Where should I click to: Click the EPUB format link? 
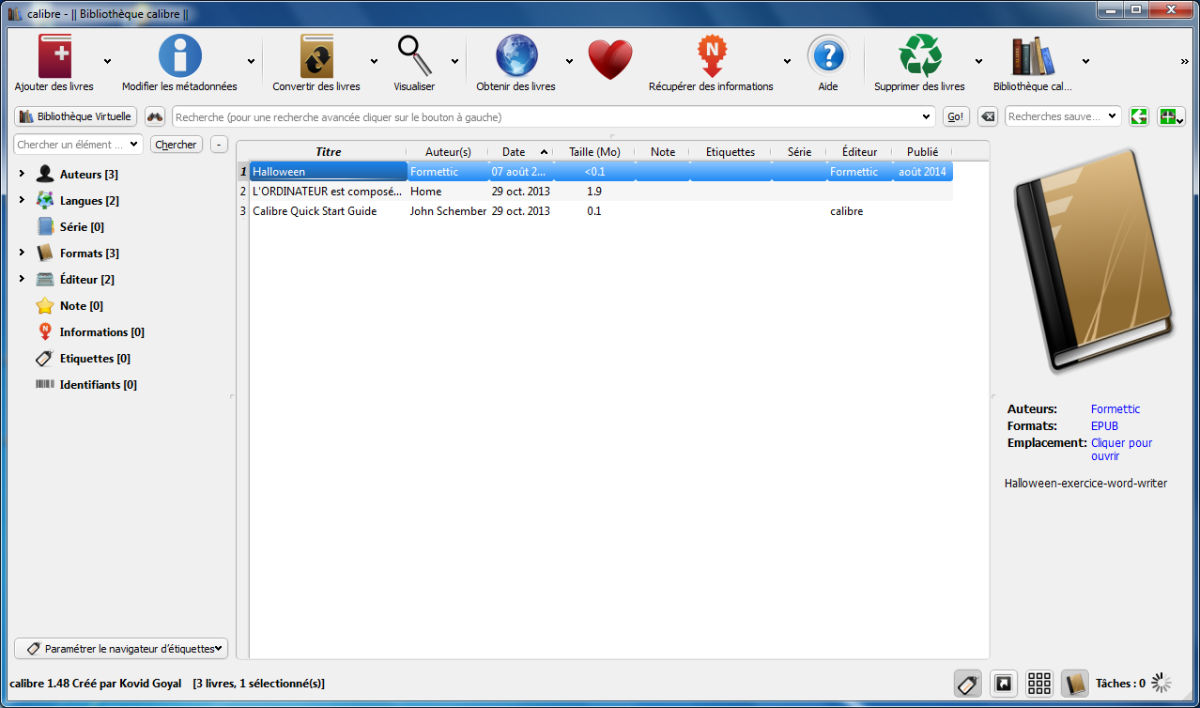pyautogui.click(x=1104, y=426)
